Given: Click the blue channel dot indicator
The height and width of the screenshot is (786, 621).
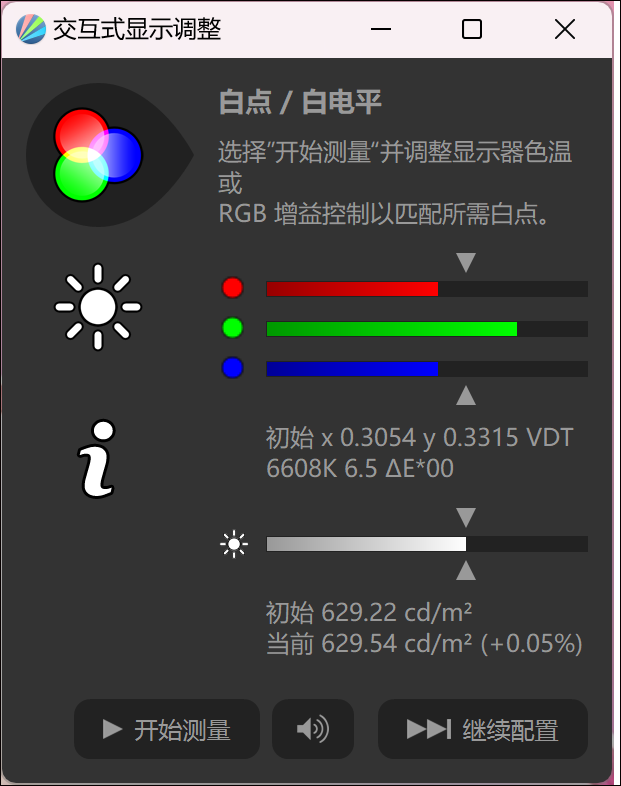Looking at the screenshot, I should [233, 367].
